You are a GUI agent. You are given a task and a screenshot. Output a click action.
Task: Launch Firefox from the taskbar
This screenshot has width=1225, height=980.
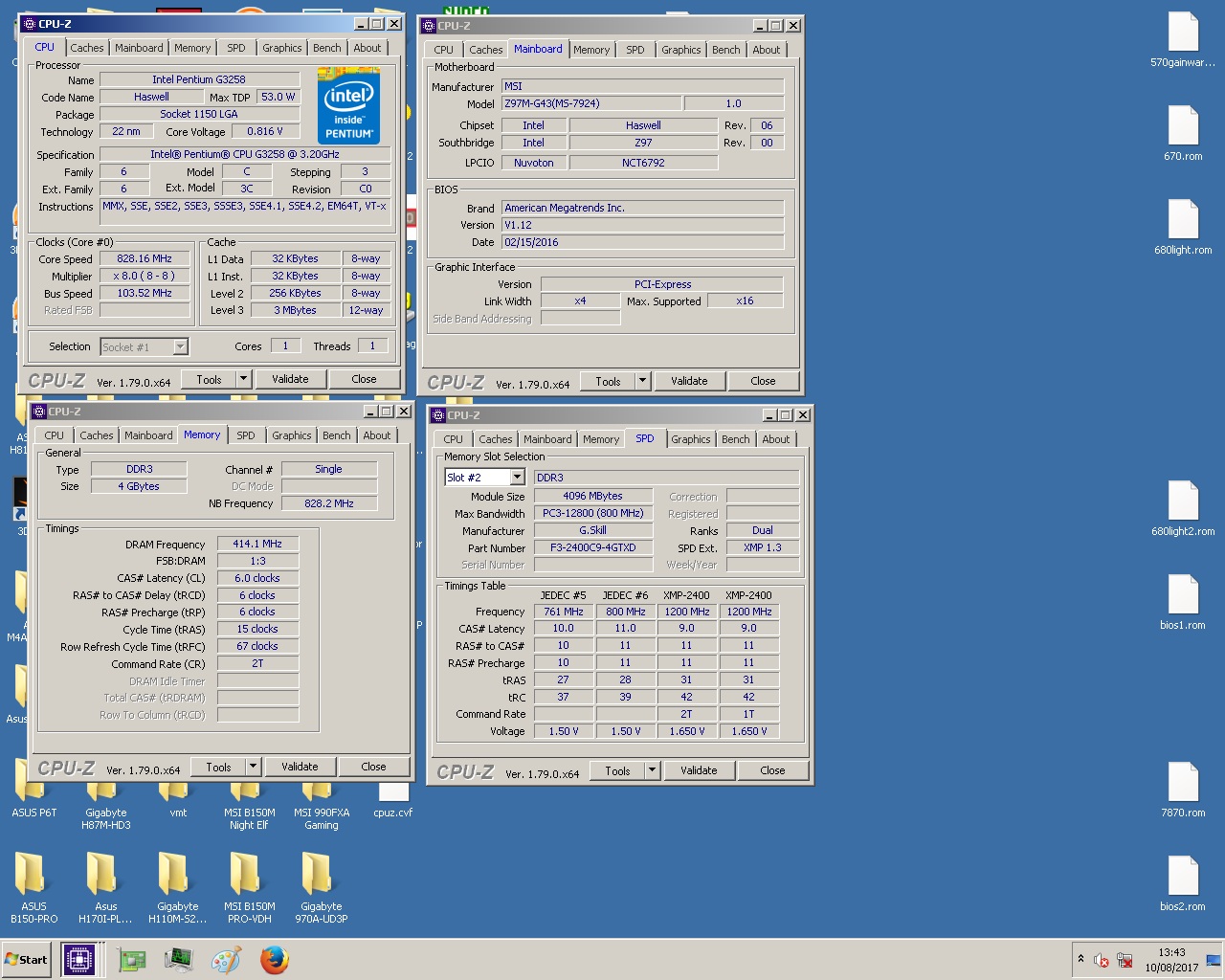click(275, 960)
